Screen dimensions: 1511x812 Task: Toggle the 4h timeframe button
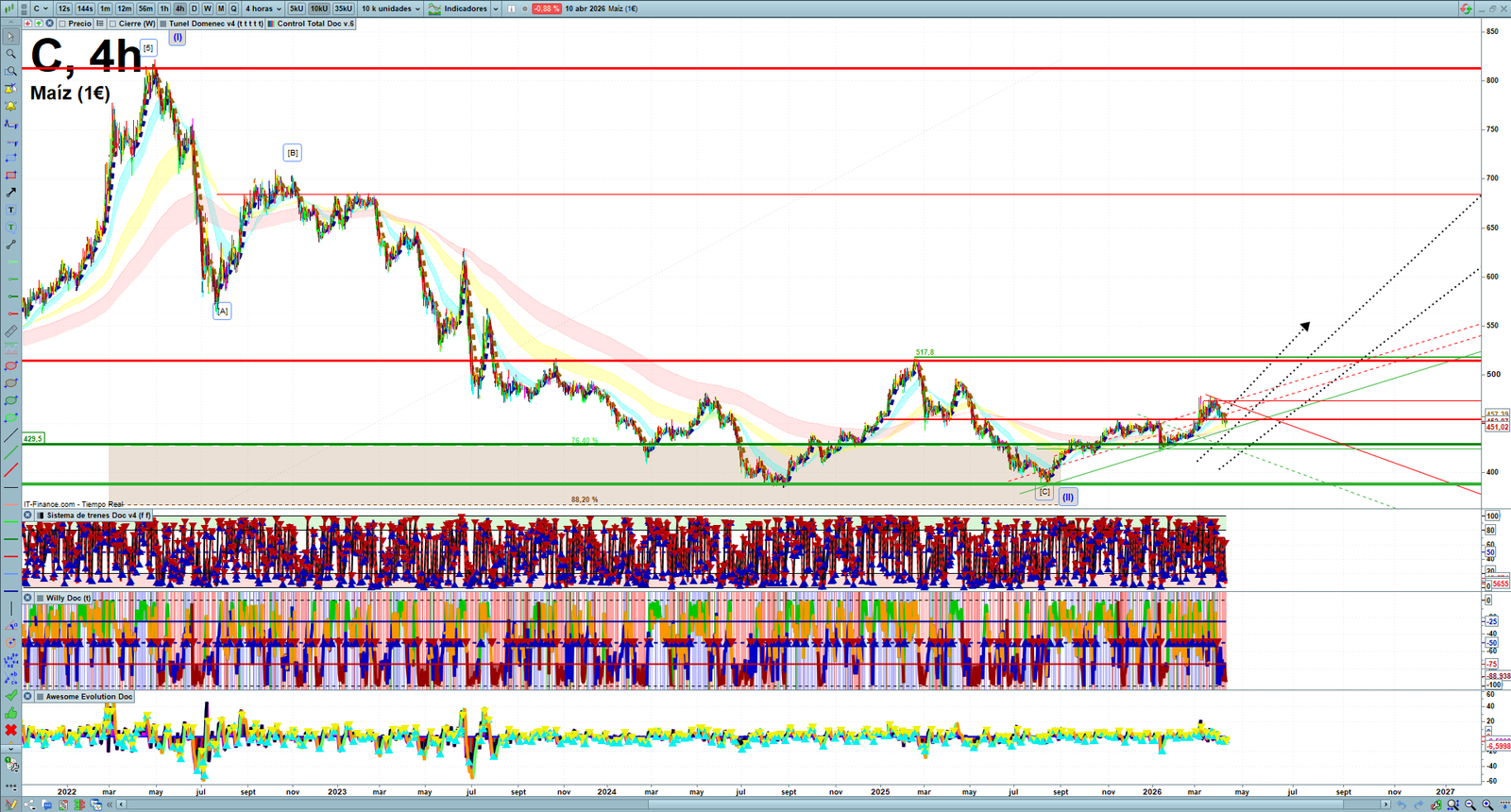point(179,8)
